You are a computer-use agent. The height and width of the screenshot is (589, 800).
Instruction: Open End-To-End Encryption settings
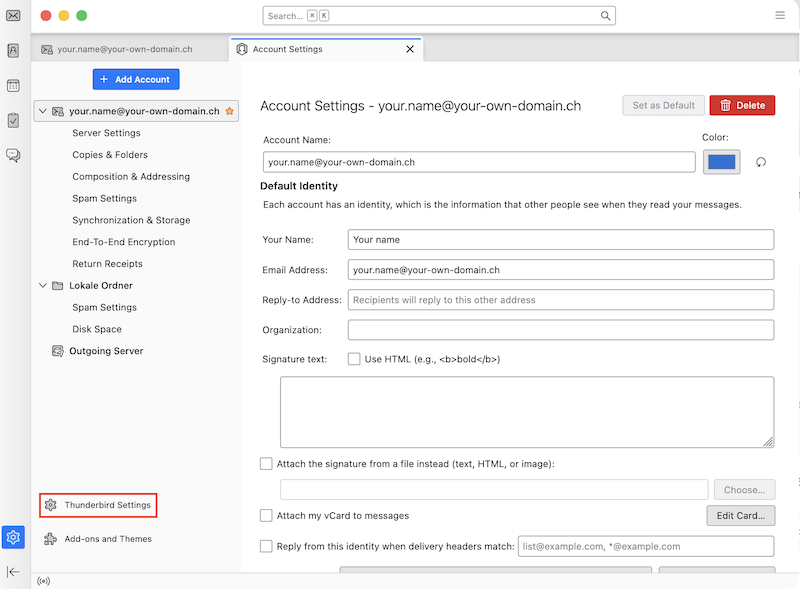(x=123, y=242)
